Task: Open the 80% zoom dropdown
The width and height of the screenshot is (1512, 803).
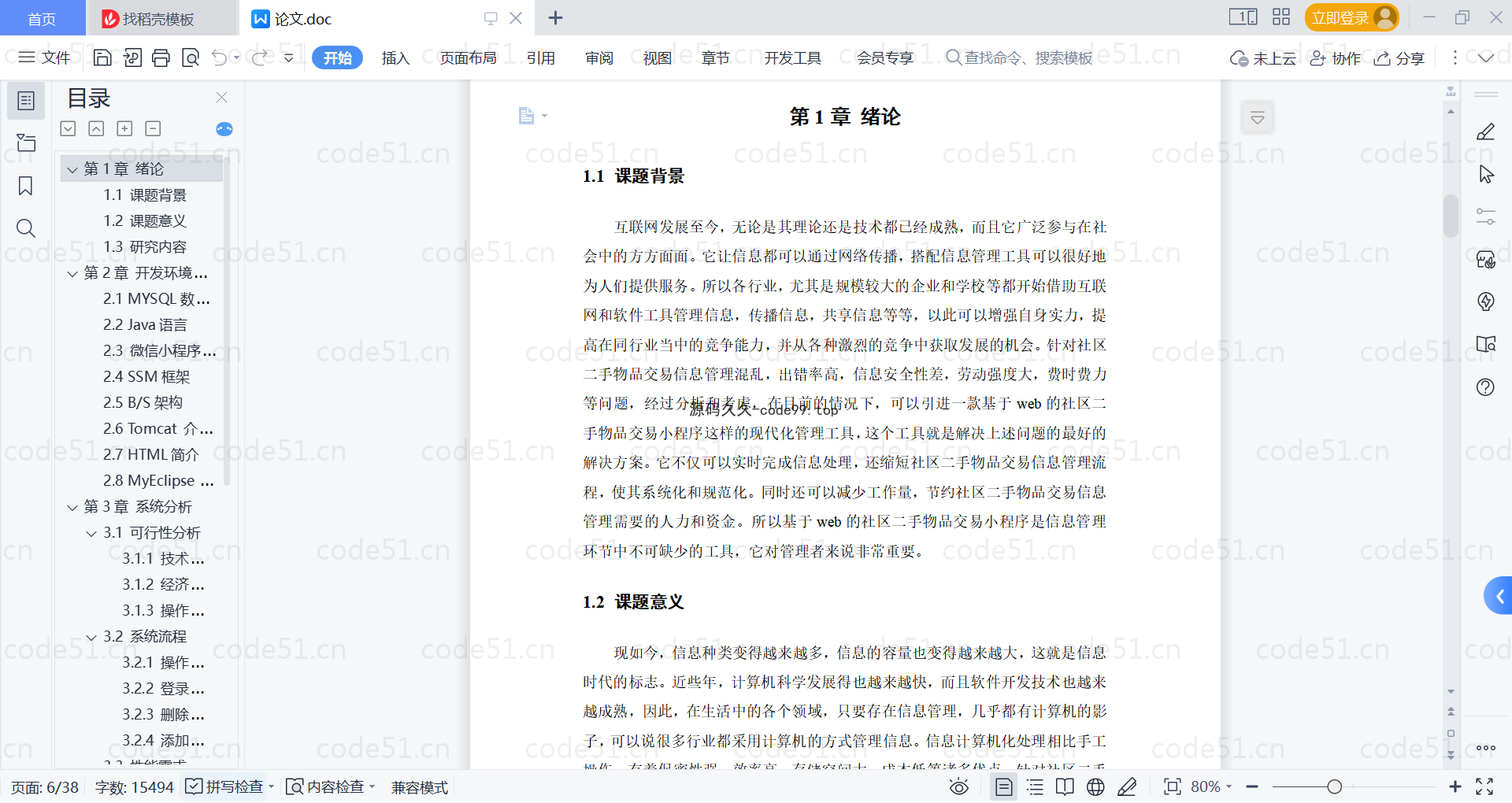Action: click(x=1228, y=786)
